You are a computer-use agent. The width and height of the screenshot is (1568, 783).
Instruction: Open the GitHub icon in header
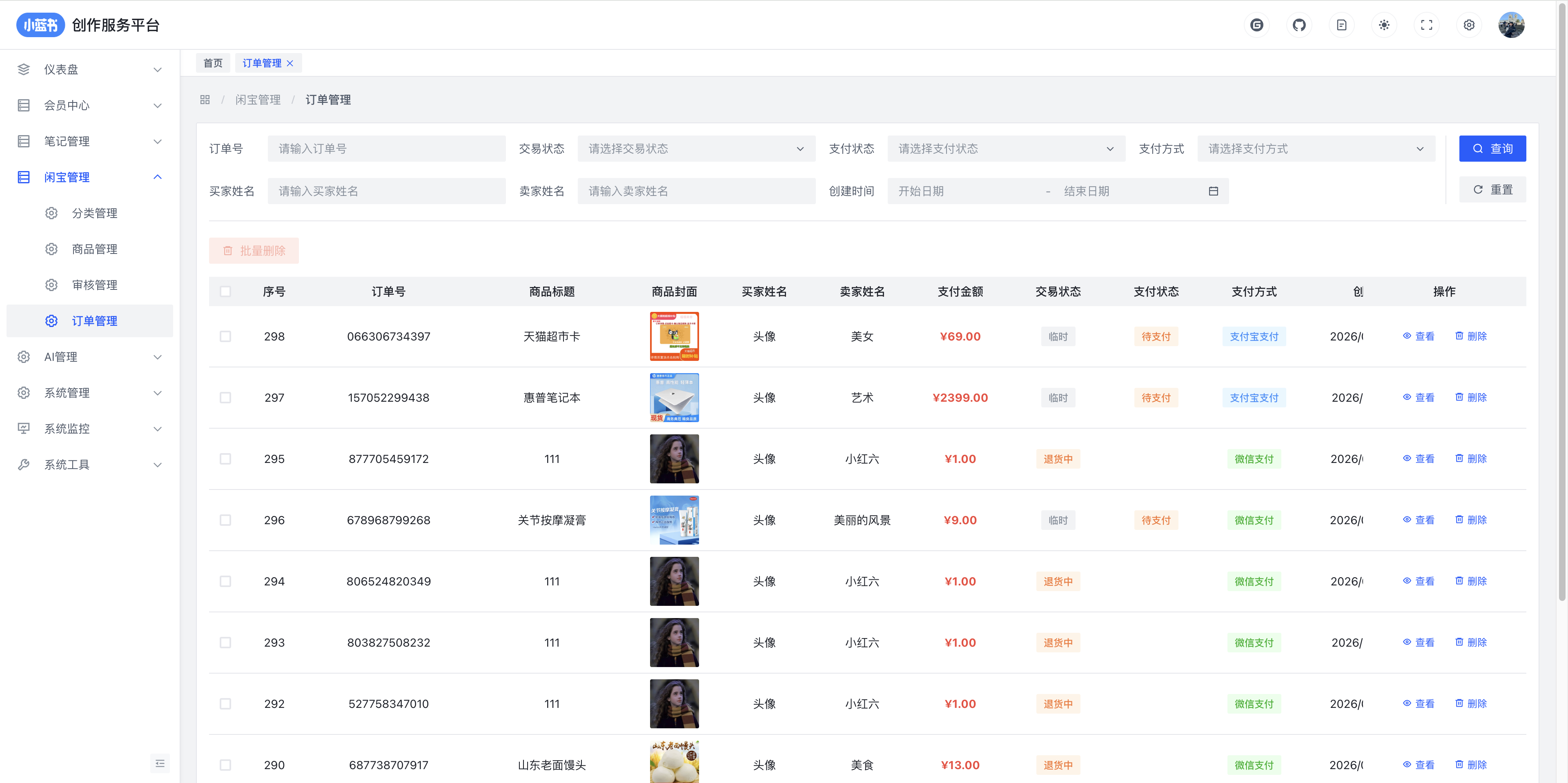click(x=1299, y=25)
